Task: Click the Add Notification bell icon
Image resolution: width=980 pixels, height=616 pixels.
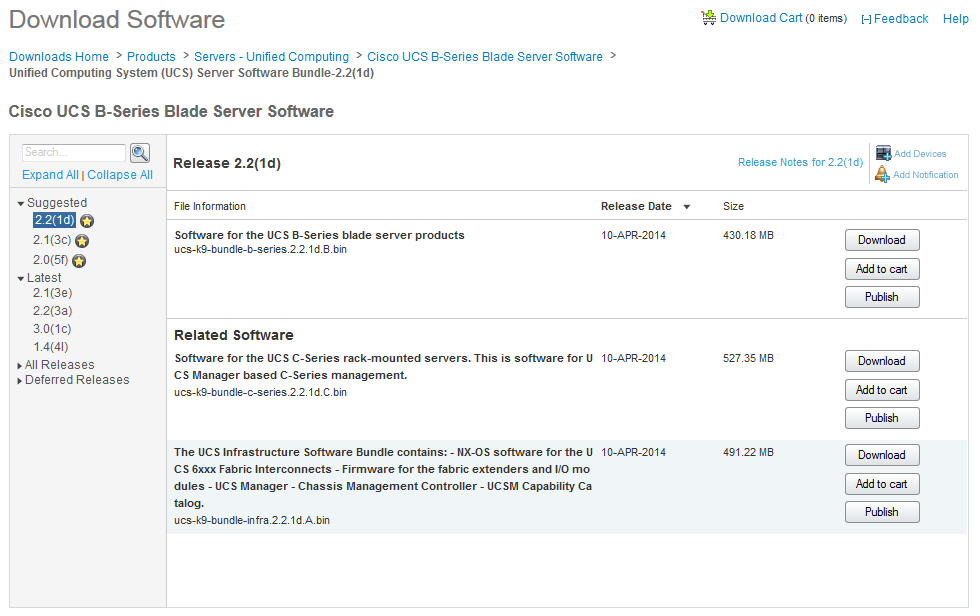Action: point(882,174)
